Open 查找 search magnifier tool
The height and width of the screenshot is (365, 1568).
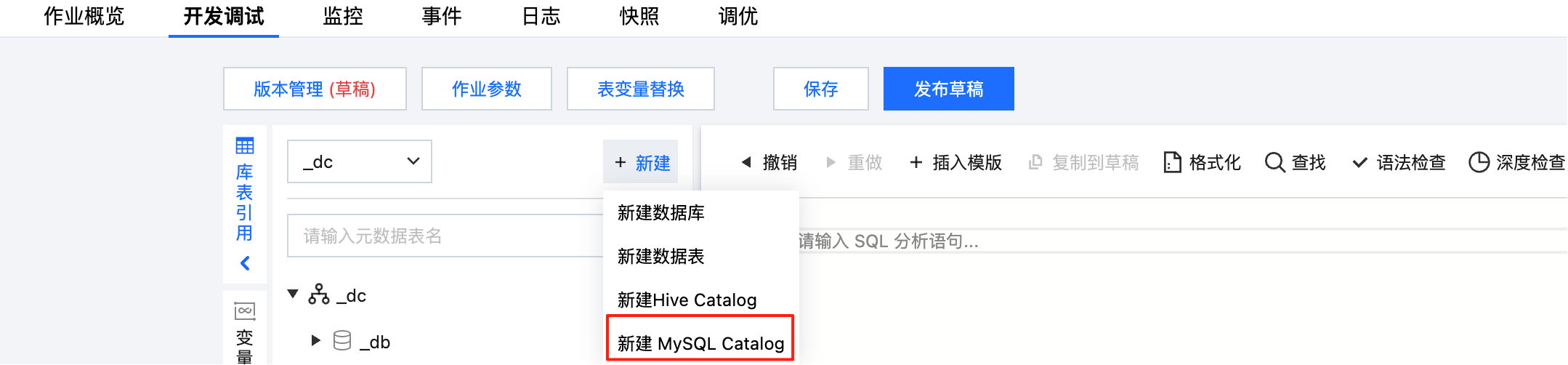1274,162
